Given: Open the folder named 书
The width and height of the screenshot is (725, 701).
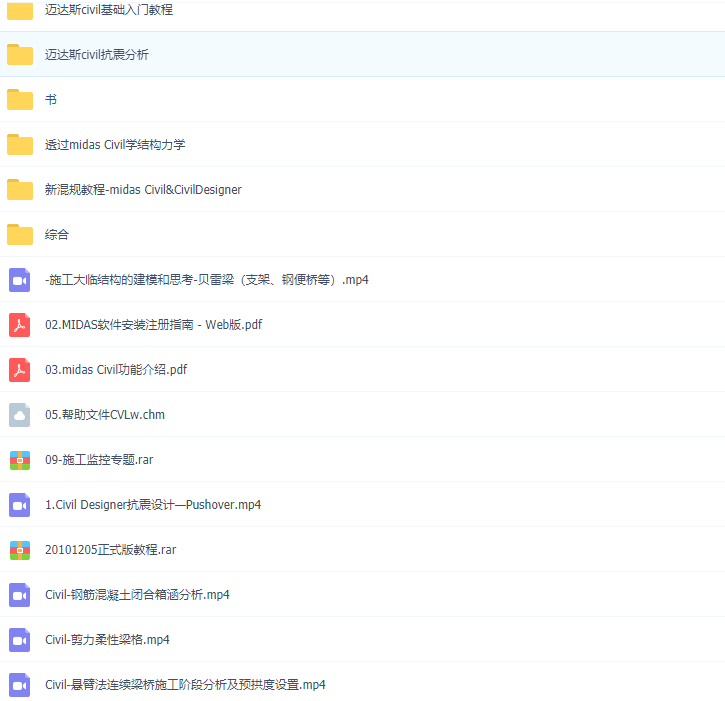Looking at the screenshot, I should coord(51,99).
